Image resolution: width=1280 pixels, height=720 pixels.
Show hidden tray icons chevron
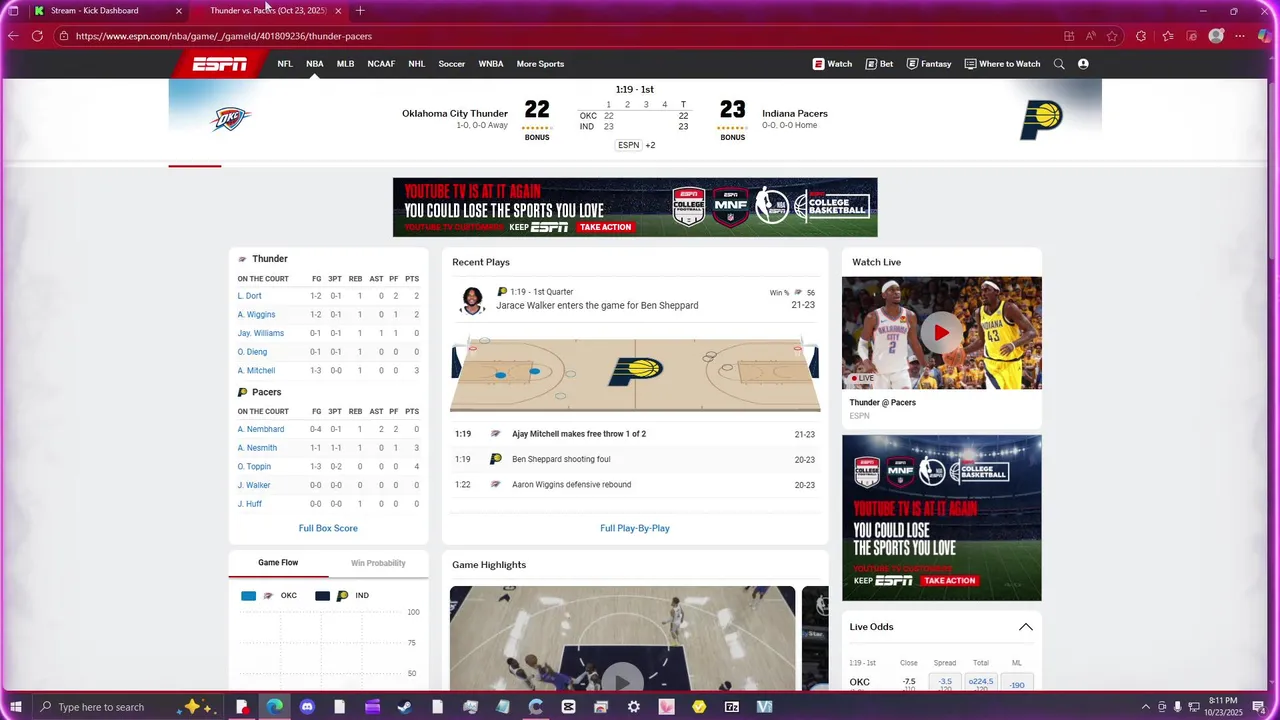coord(1145,707)
